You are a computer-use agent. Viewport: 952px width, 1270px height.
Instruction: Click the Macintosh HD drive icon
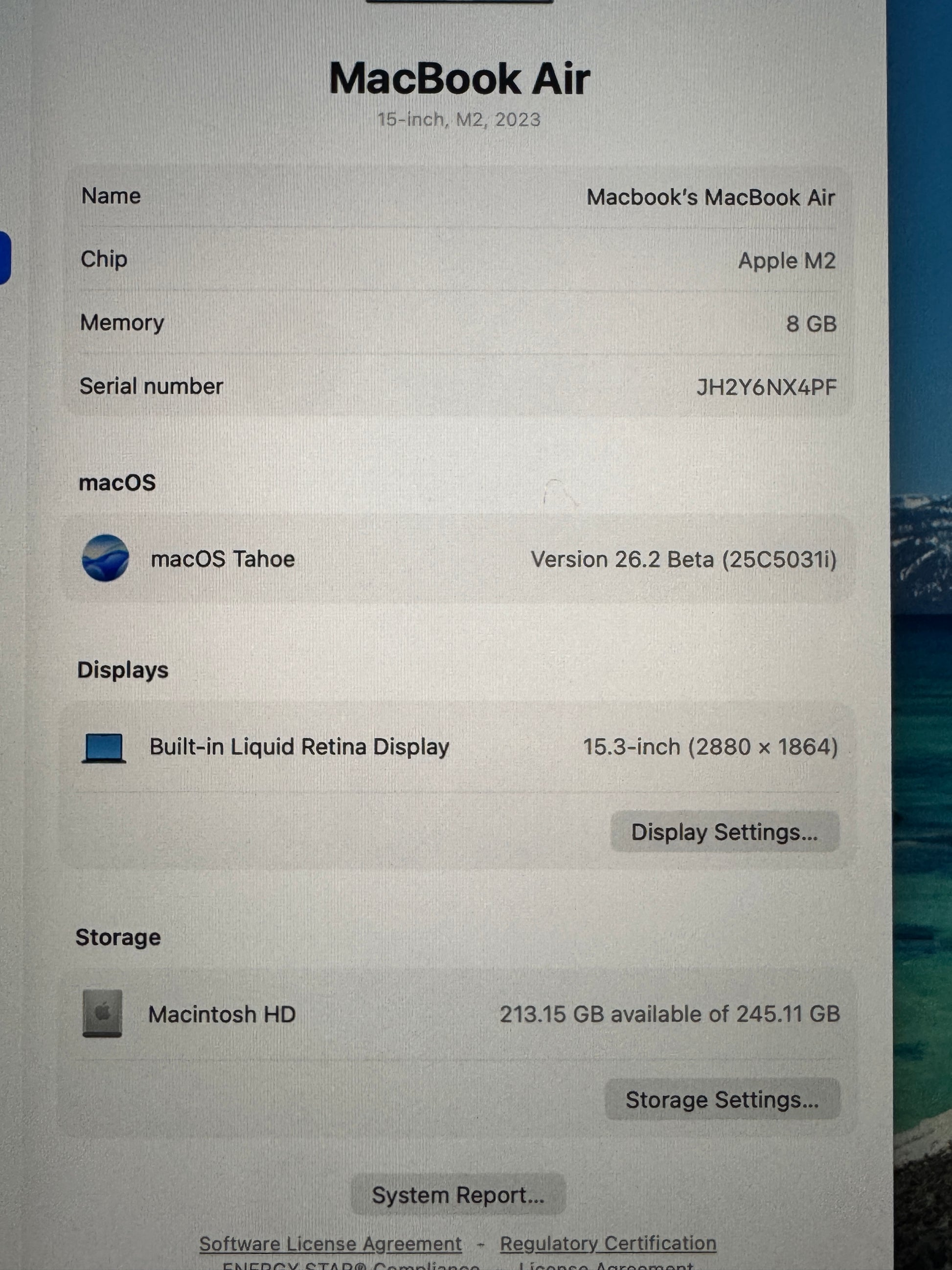102,1014
